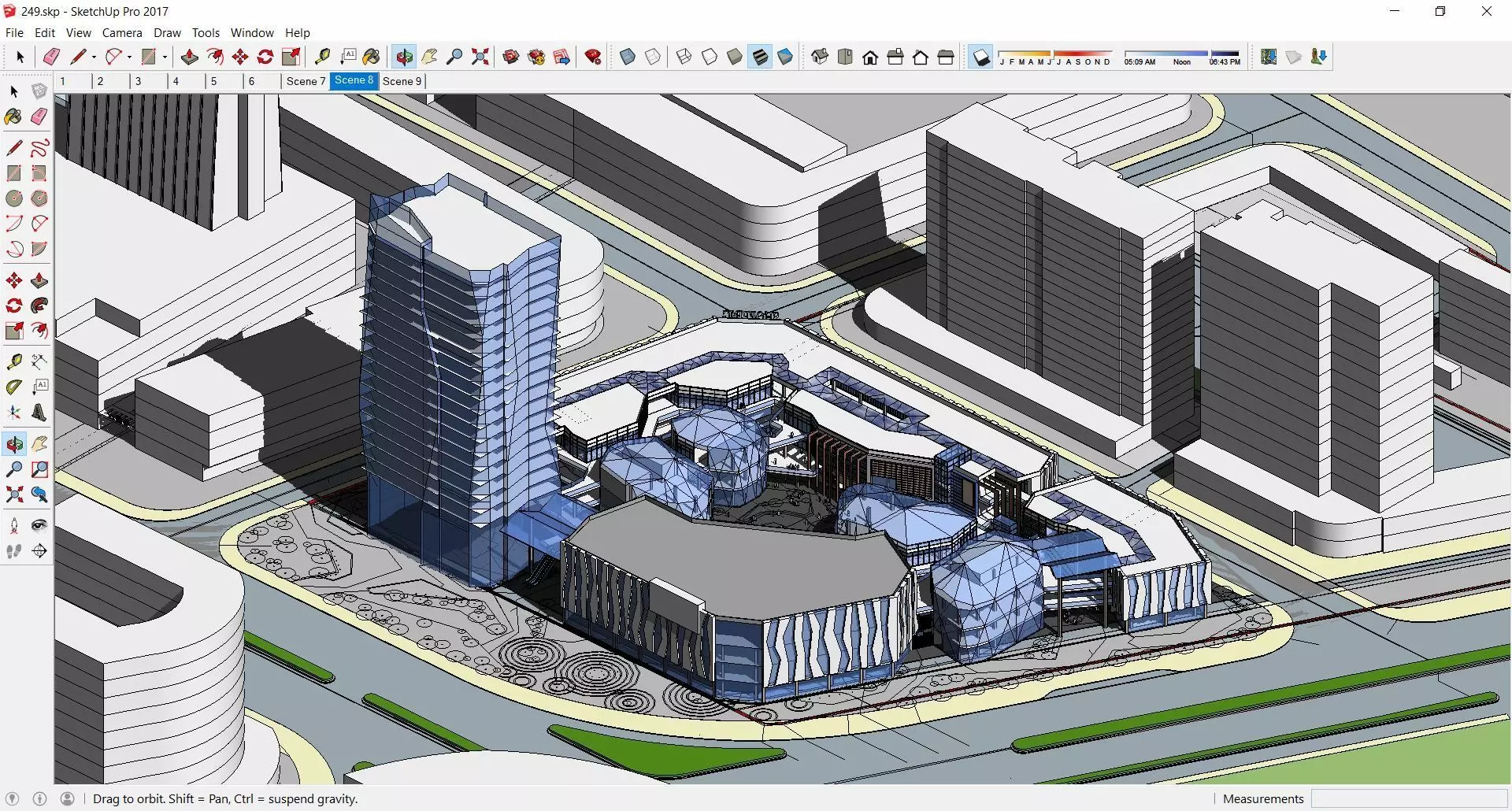Select the Offset tool in left toolbar
Viewport: 1512px width, 811px height.
pos(39,331)
